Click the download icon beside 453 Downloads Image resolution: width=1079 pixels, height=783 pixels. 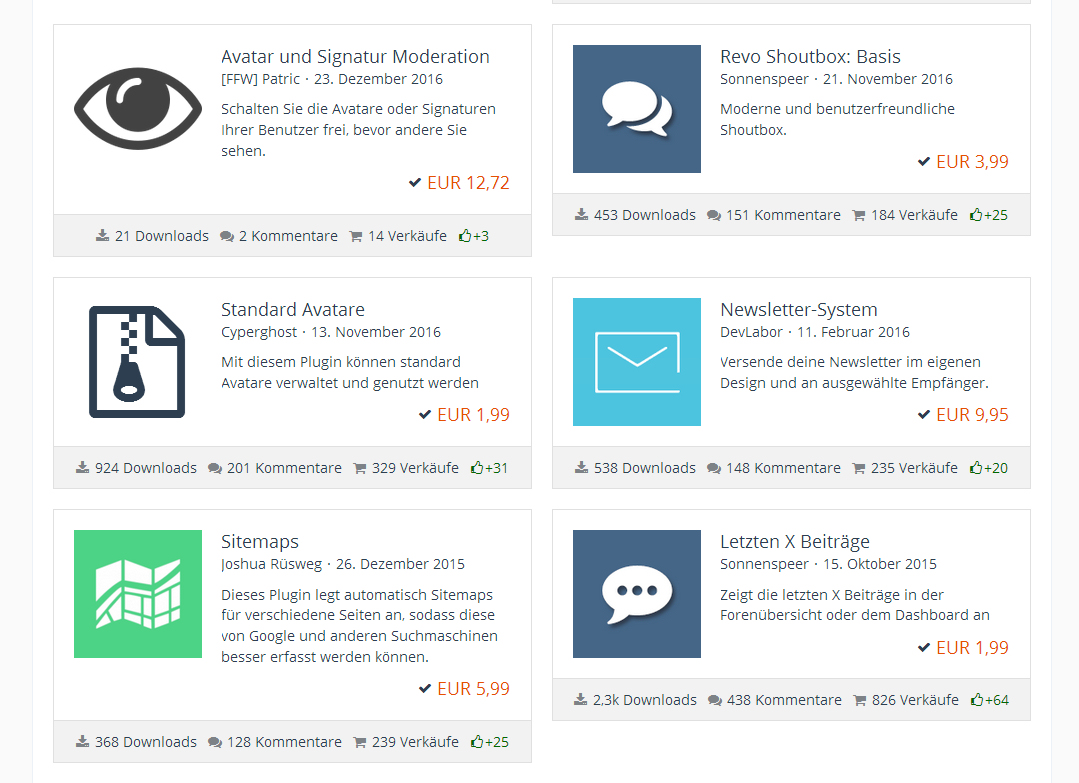point(582,215)
